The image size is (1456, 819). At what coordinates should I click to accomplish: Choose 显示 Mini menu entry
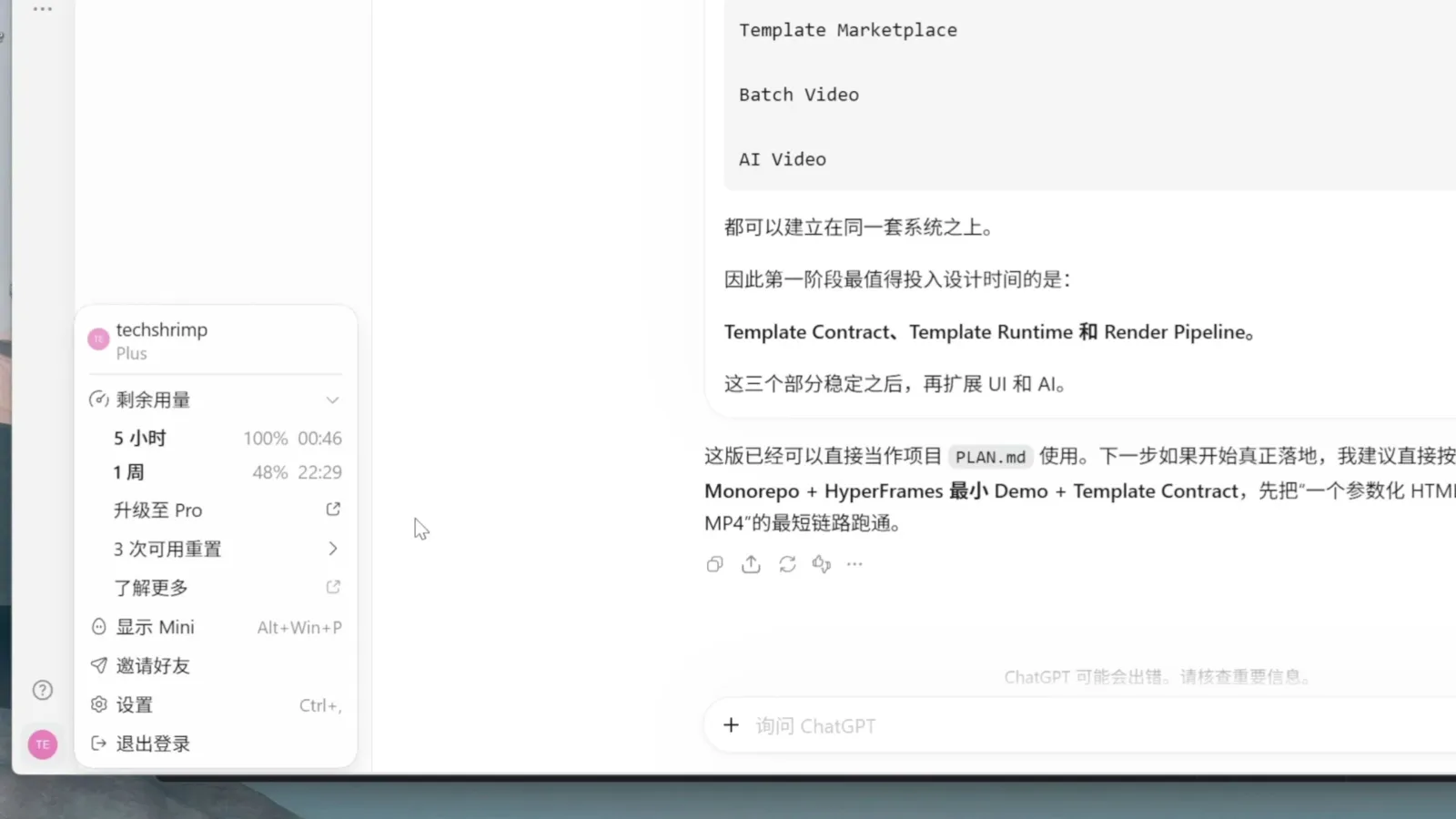(x=216, y=627)
